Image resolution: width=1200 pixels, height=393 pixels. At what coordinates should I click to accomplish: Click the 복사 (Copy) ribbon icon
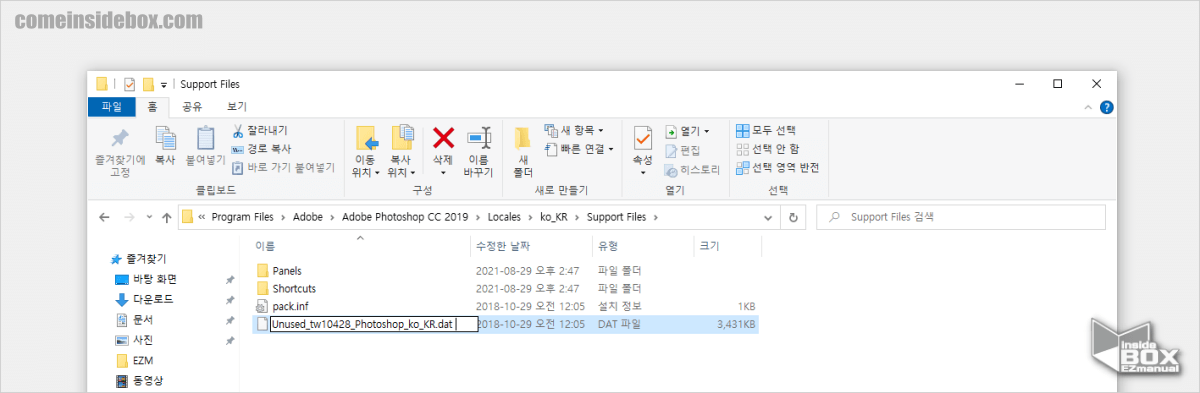(x=165, y=147)
